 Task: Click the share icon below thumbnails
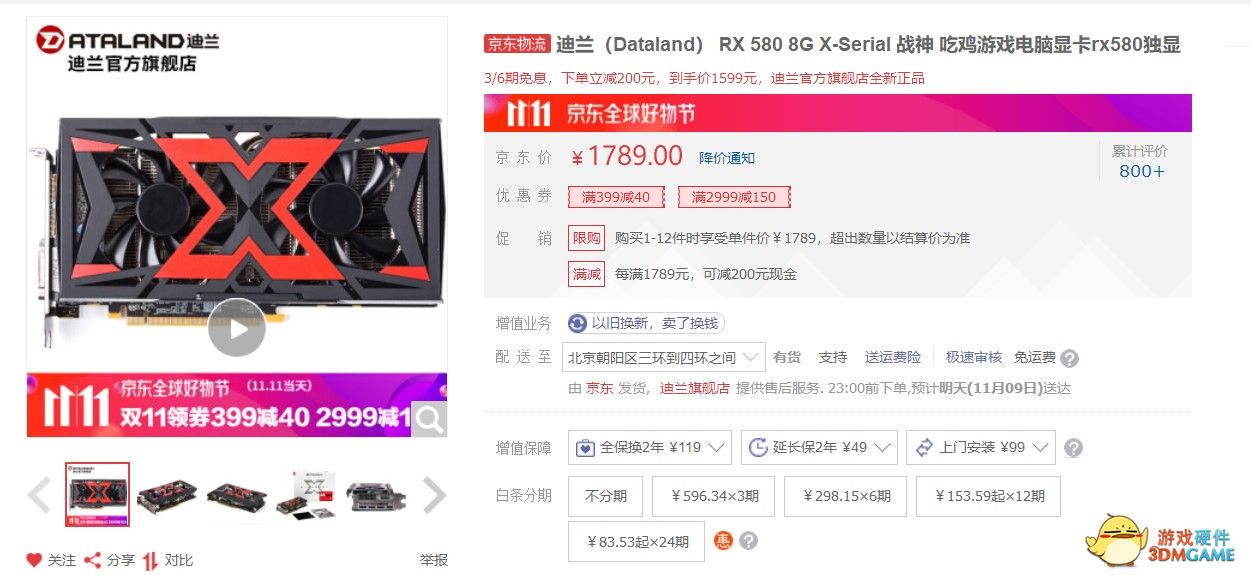pos(93,560)
